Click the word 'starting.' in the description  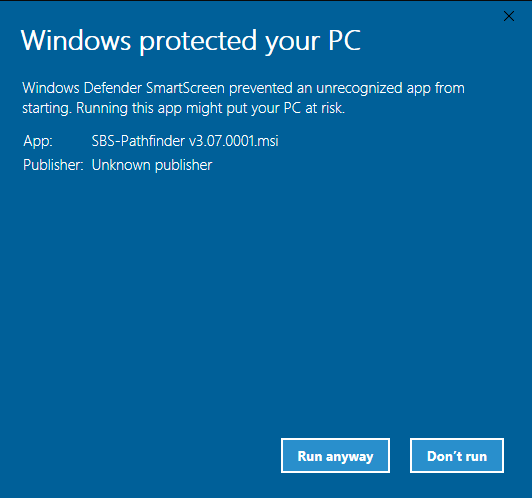[47, 109]
